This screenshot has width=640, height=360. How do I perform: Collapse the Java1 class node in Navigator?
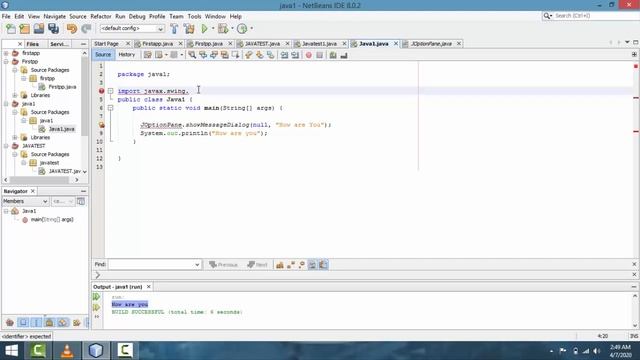(6, 211)
